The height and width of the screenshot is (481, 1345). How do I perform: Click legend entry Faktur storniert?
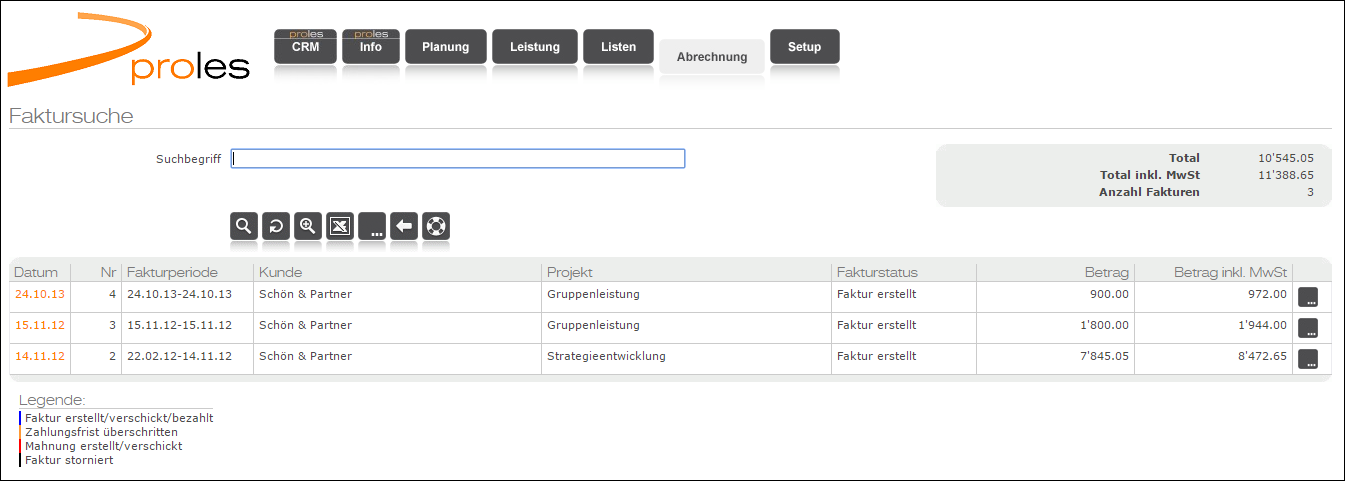pyautogui.click(x=69, y=460)
